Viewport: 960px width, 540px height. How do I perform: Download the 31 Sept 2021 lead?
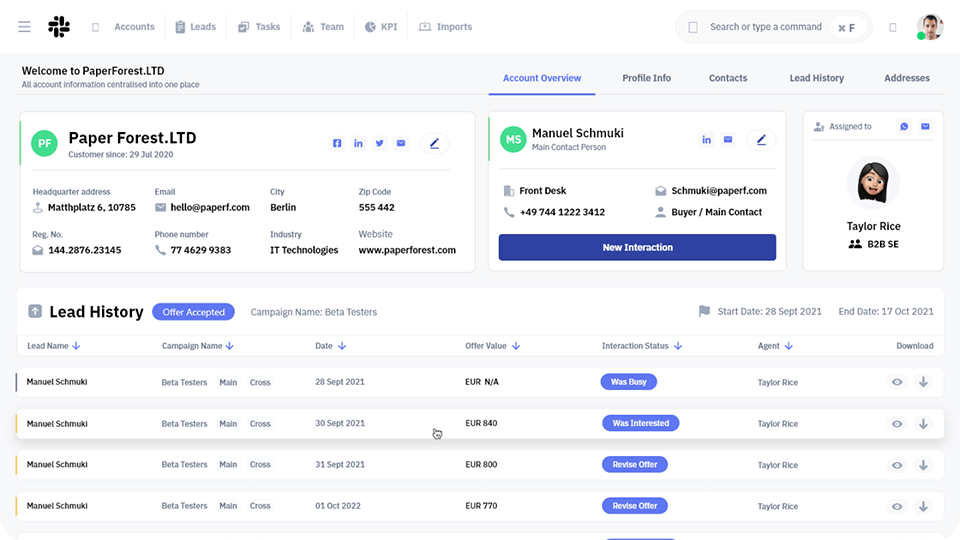point(923,465)
